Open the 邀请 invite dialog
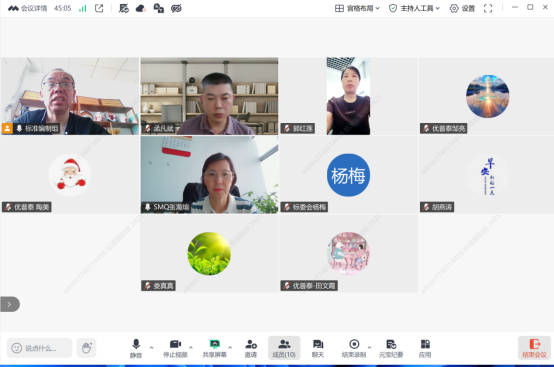This screenshot has height=367, width=554. [x=251, y=348]
